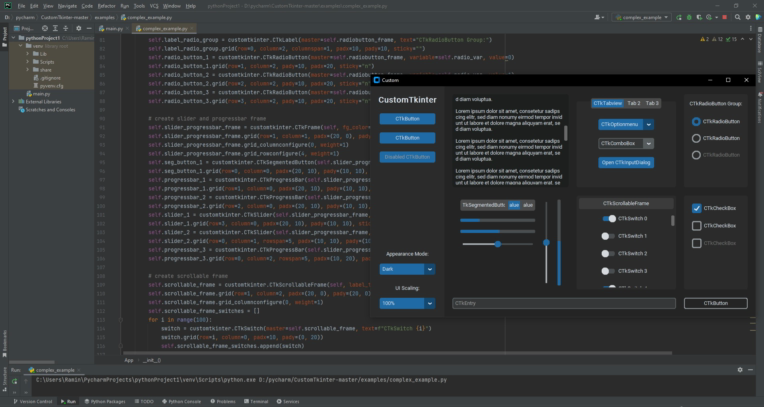Viewport: 764px width, 407px height.
Task: Open the Problems tool window
Action: (226, 400)
